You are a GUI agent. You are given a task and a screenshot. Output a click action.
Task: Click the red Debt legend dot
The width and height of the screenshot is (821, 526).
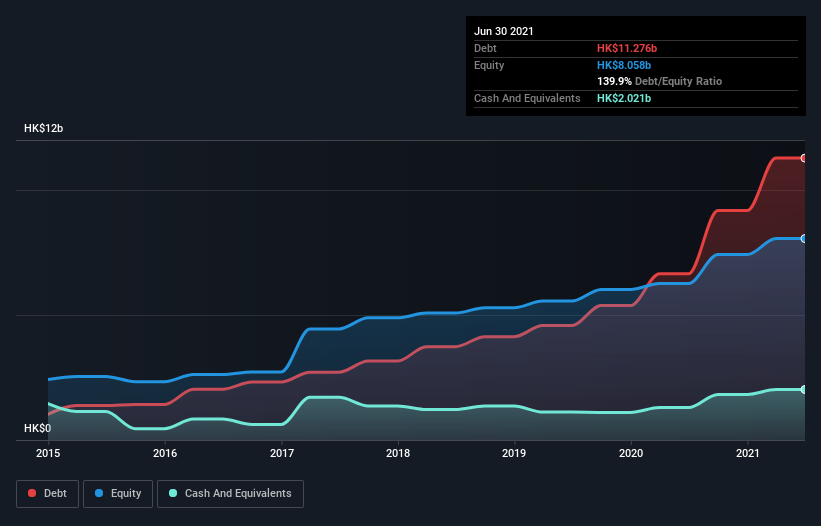32,493
